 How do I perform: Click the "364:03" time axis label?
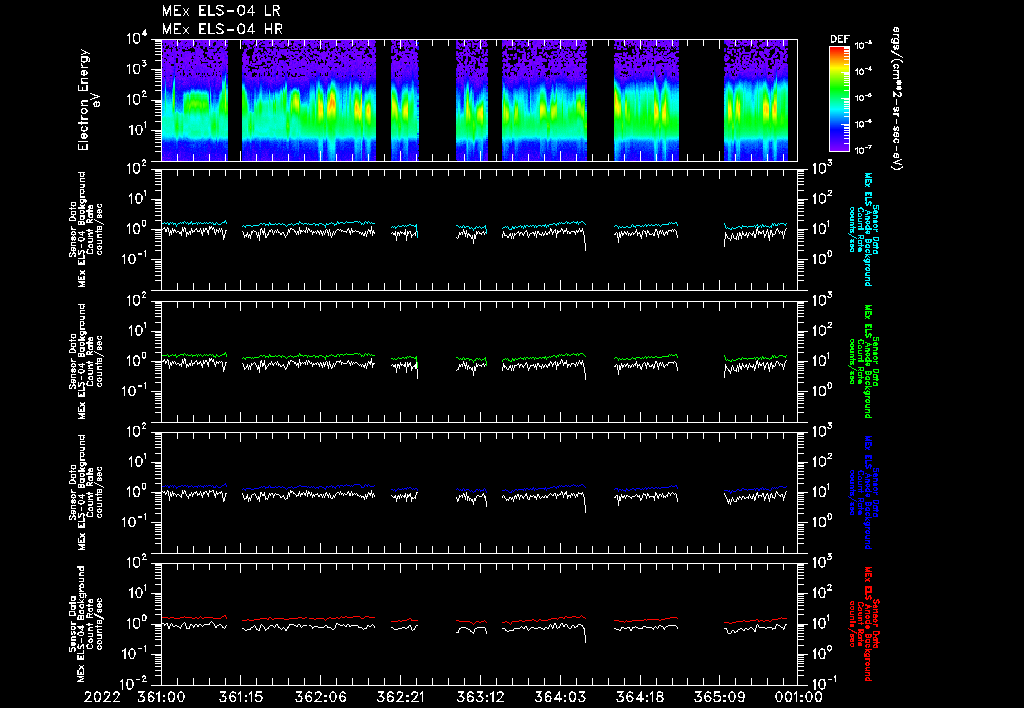(x=560, y=698)
